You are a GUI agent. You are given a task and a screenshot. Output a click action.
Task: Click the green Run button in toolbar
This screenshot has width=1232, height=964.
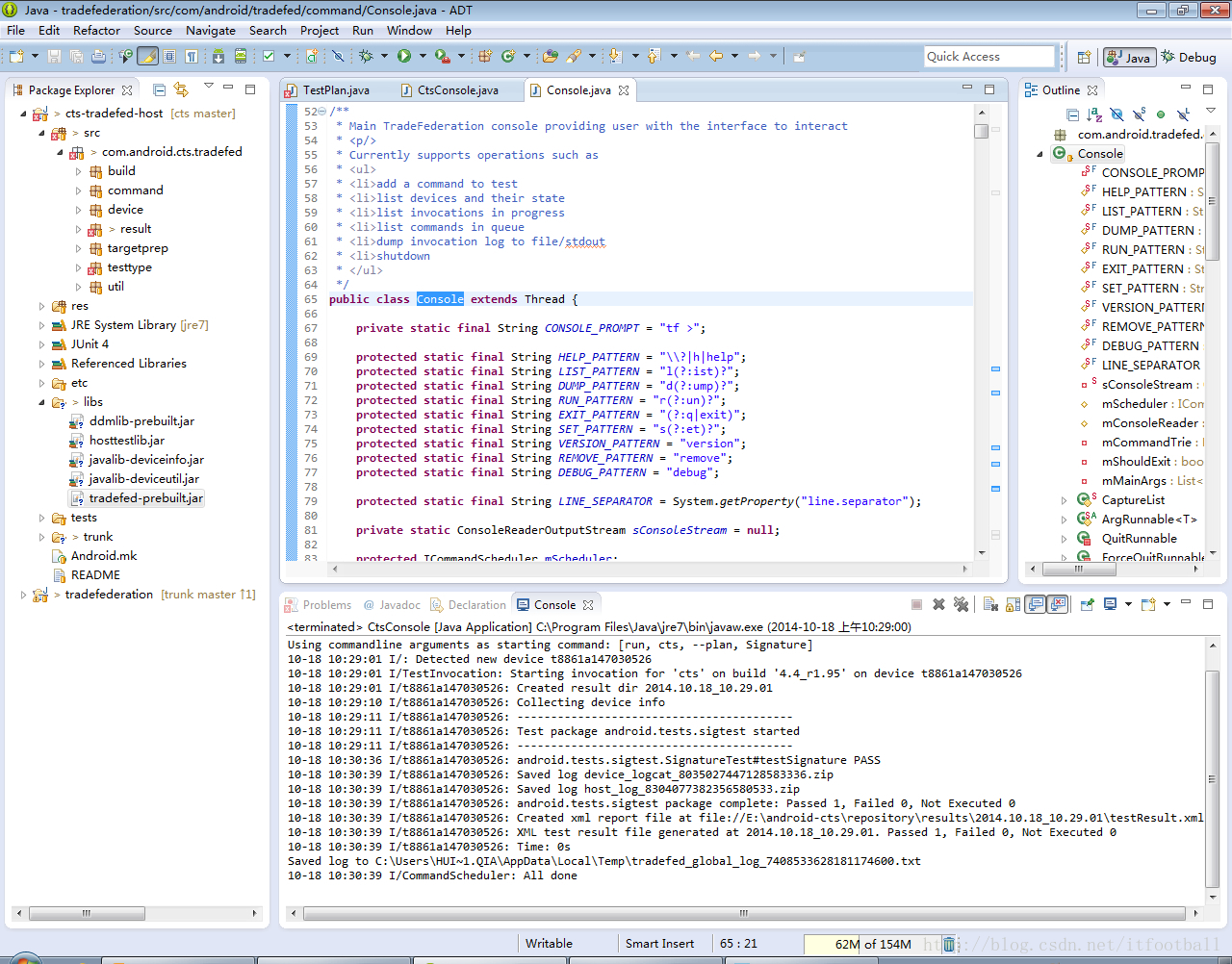pyautogui.click(x=404, y=57)
